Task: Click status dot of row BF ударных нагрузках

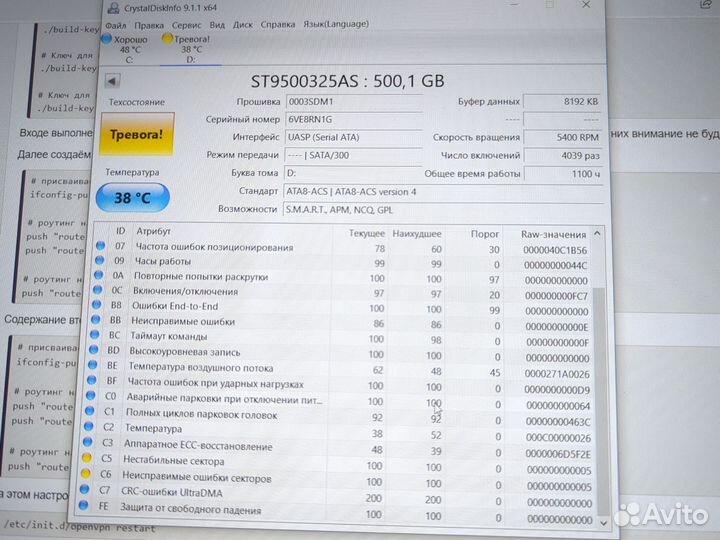Action: [91, 380]
